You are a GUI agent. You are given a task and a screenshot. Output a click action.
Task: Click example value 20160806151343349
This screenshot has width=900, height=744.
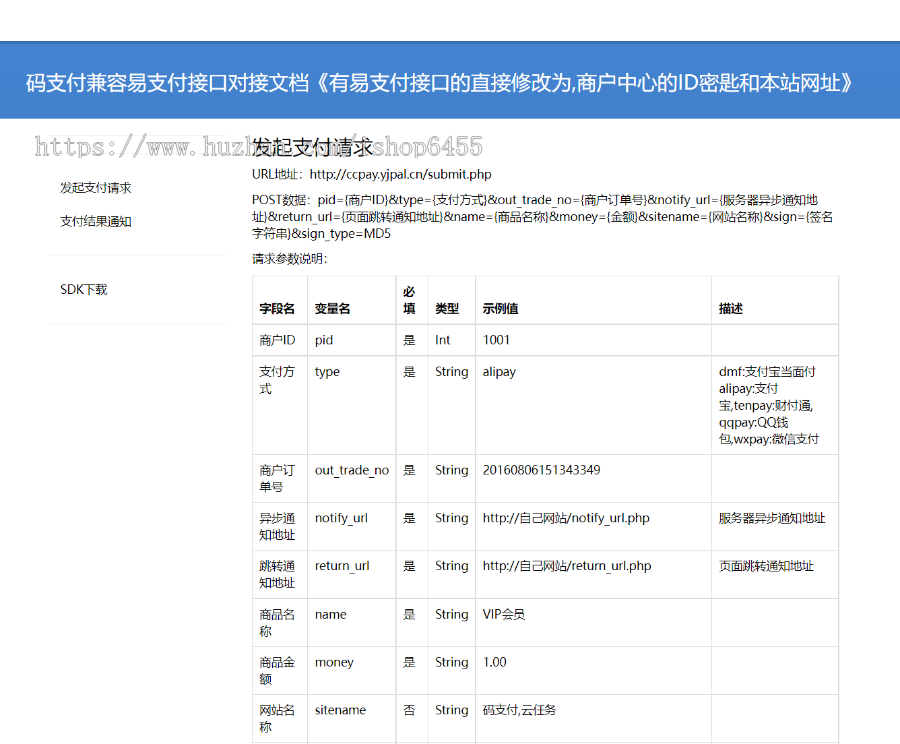pos(541,470)
